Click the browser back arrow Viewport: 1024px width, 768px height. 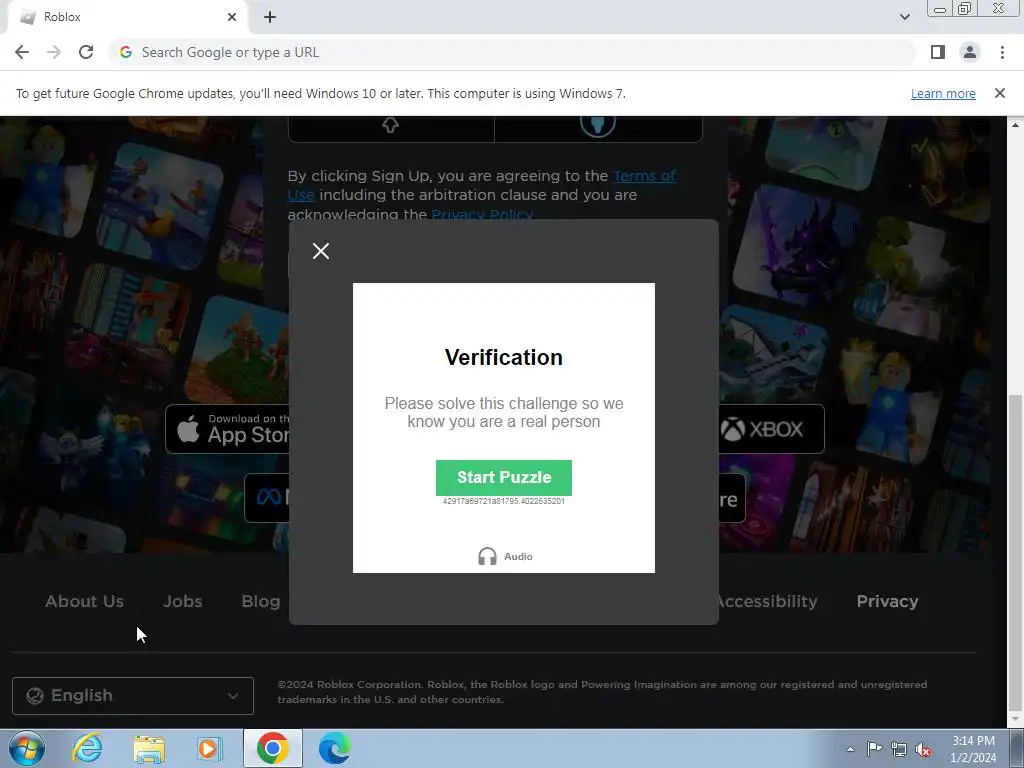[x=22, y=52]
